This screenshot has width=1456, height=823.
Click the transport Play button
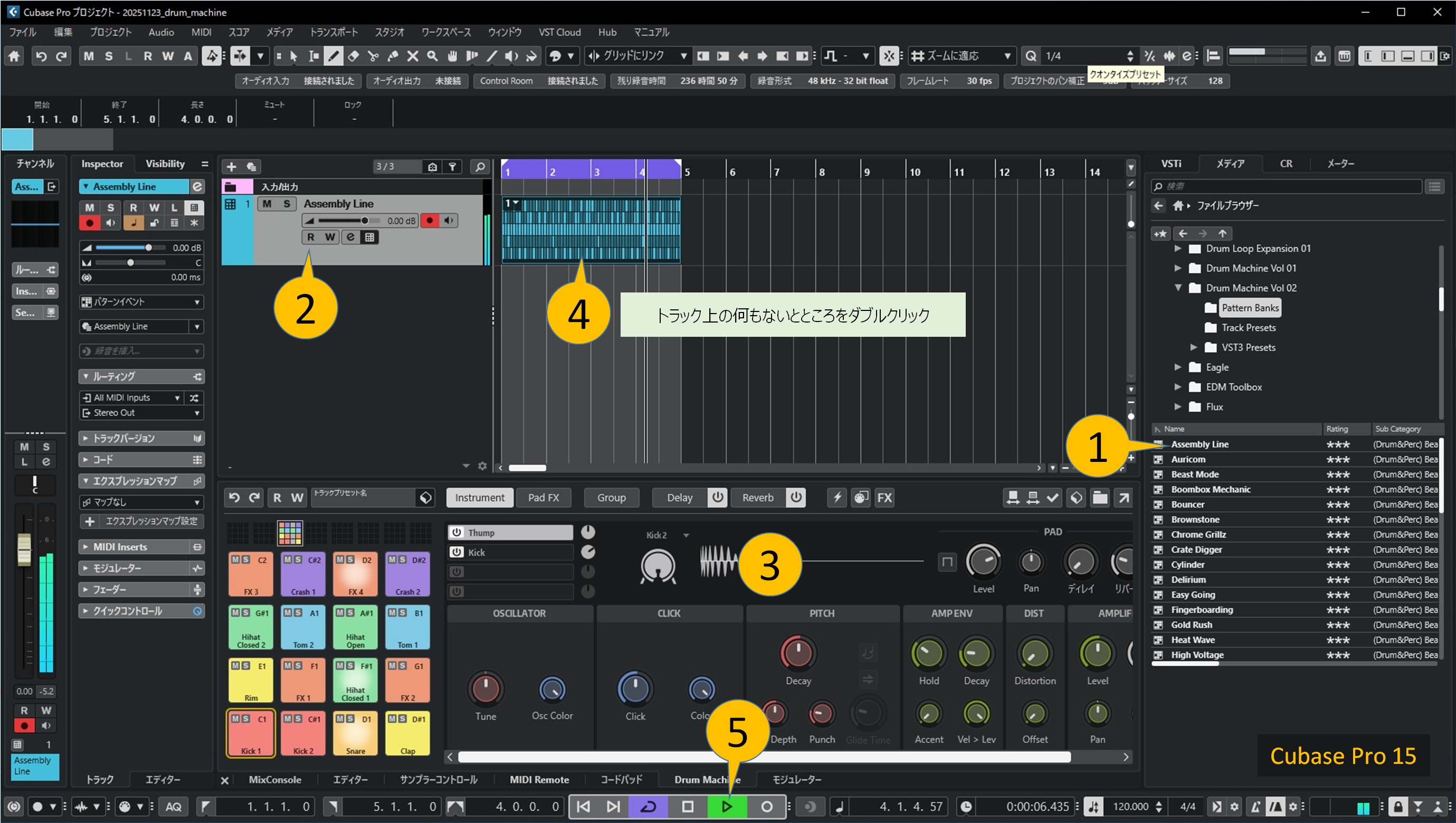point(727,807)
